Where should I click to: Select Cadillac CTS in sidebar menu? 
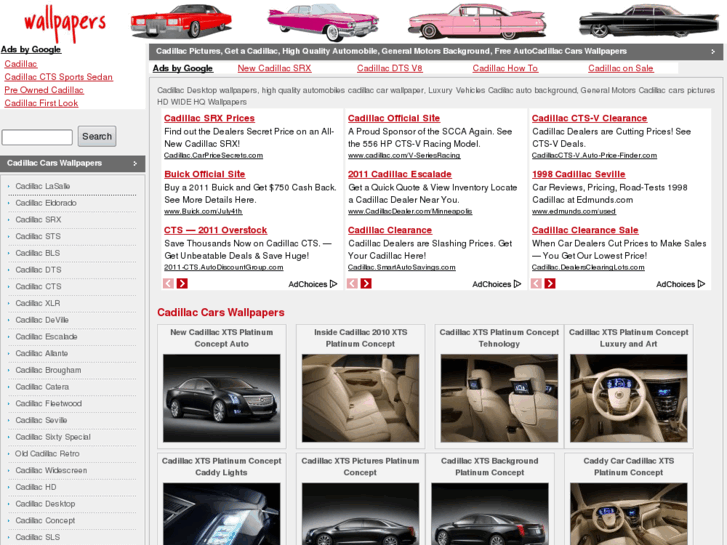[x=38, y=286]
